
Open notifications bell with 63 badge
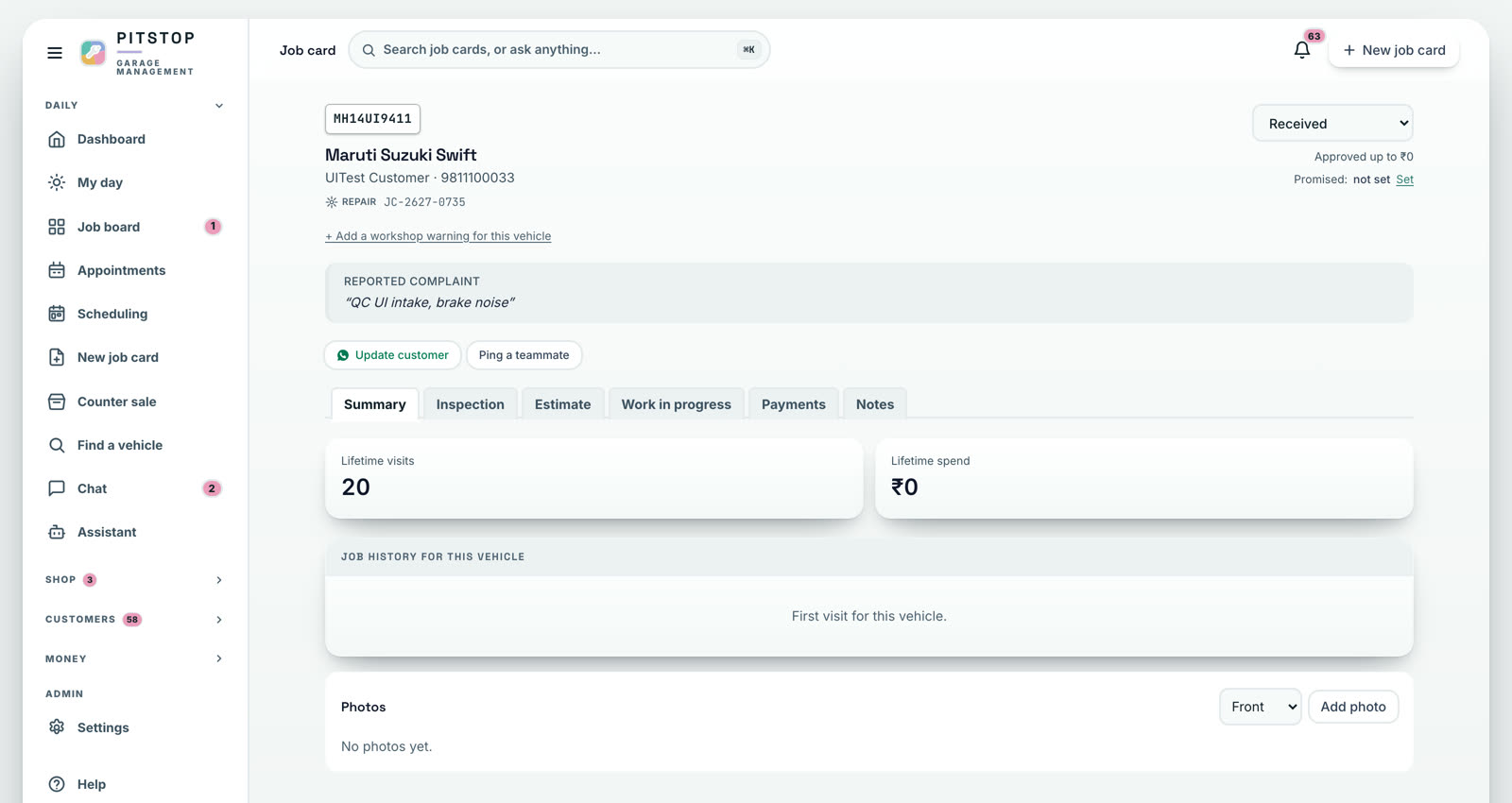click(x=1302, y=50)
